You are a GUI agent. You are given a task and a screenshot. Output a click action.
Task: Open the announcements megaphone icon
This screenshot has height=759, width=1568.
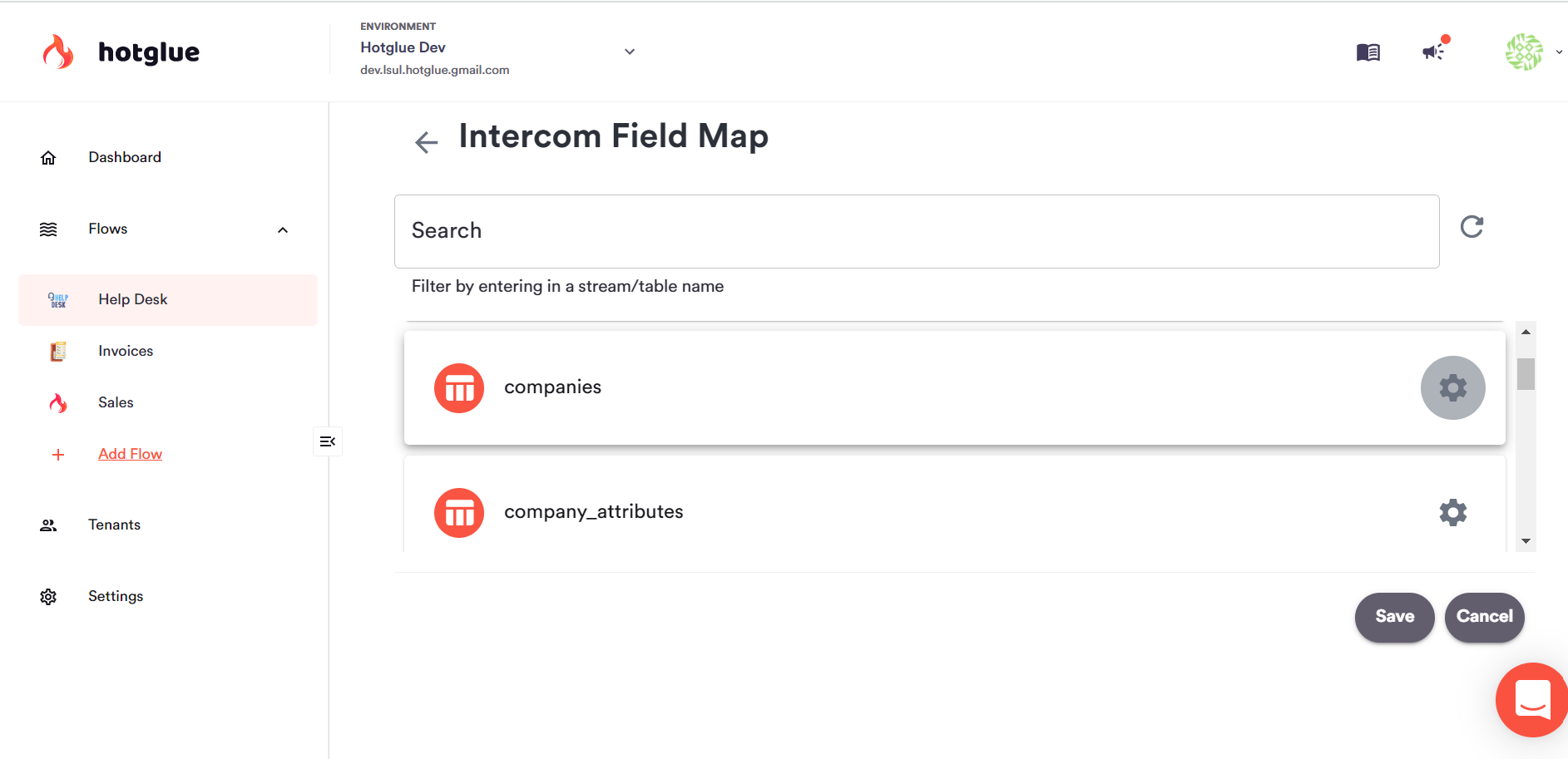click(x=1434, y=52)
